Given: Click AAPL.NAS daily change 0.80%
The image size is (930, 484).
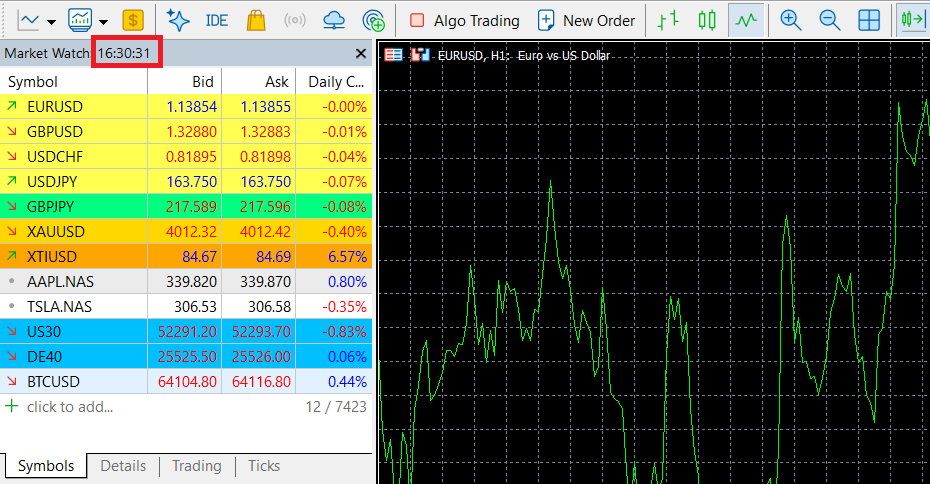Looking at the screenshot, I should coord(347,282).
